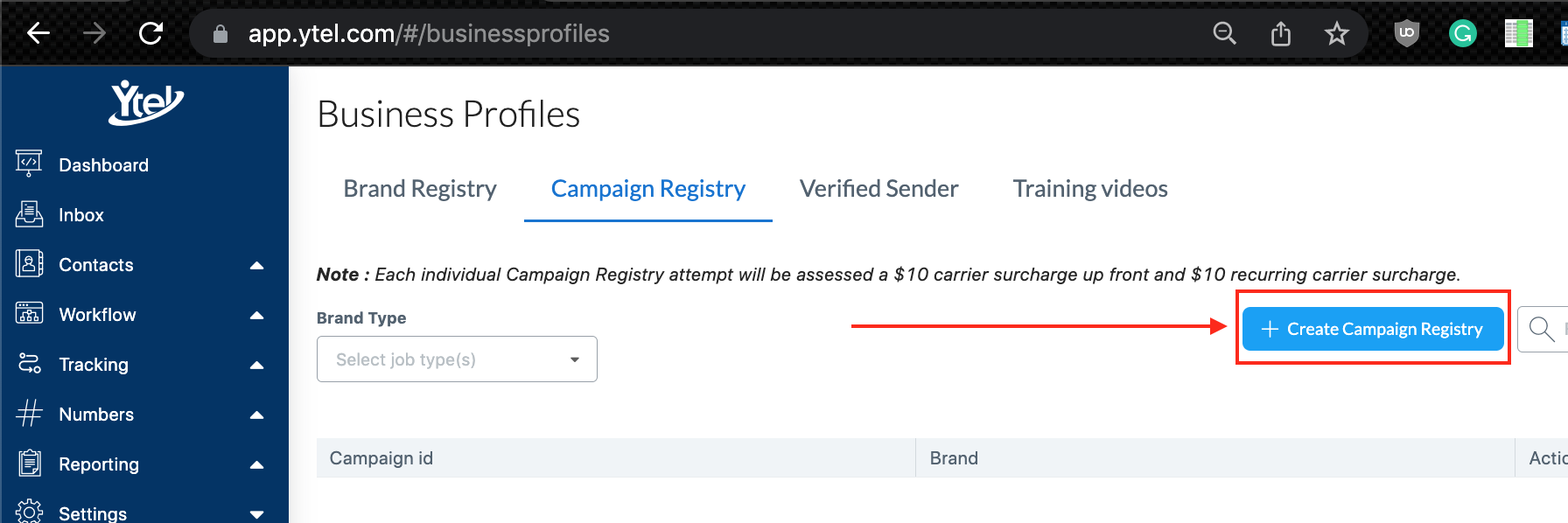
Task: Click the campaign search magnifier icon
Action: coord(1541,329)
